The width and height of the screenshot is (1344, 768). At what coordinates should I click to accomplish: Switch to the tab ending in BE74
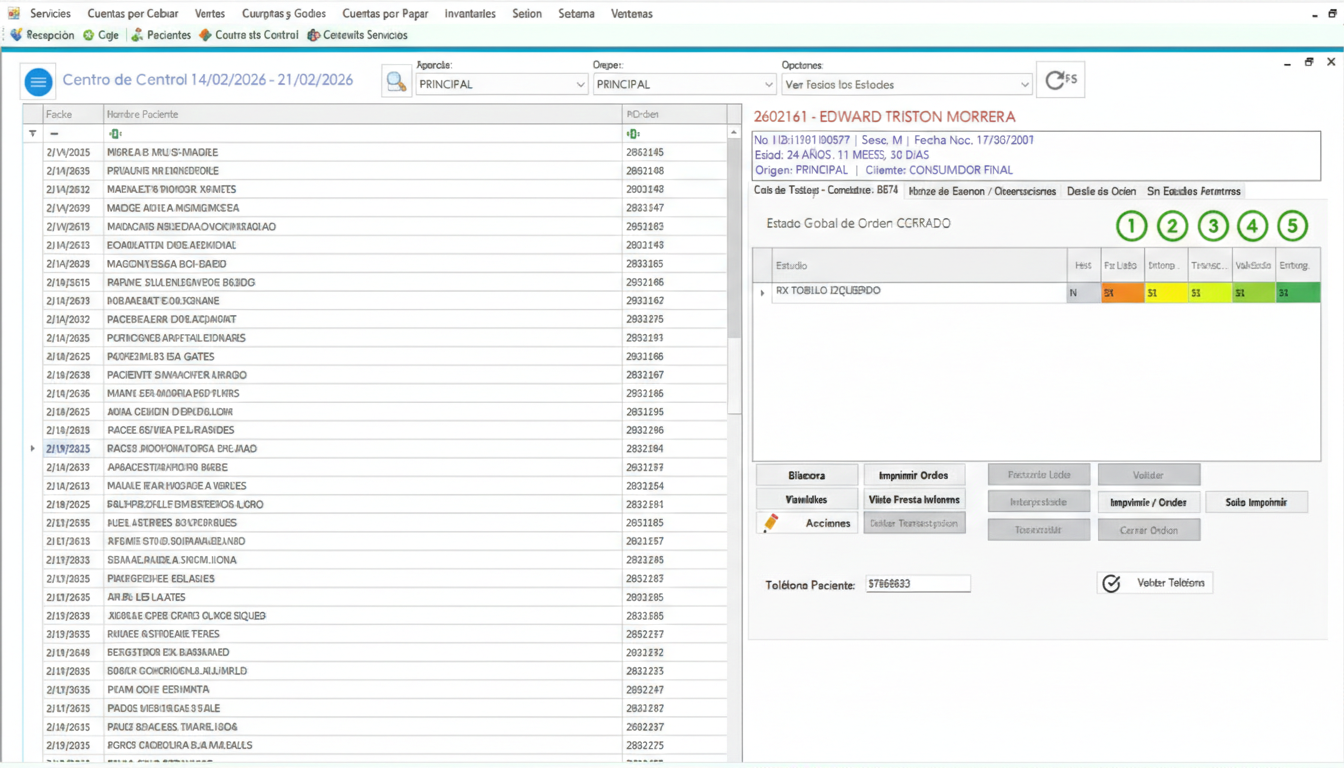click(x=826, y=190)
